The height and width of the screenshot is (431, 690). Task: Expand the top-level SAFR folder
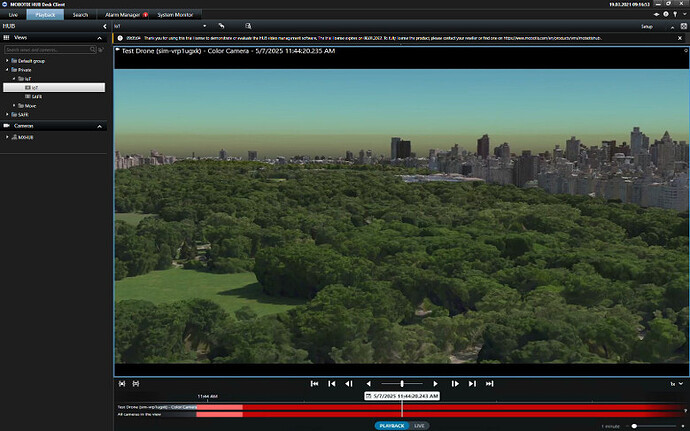[x=7, y=114]
